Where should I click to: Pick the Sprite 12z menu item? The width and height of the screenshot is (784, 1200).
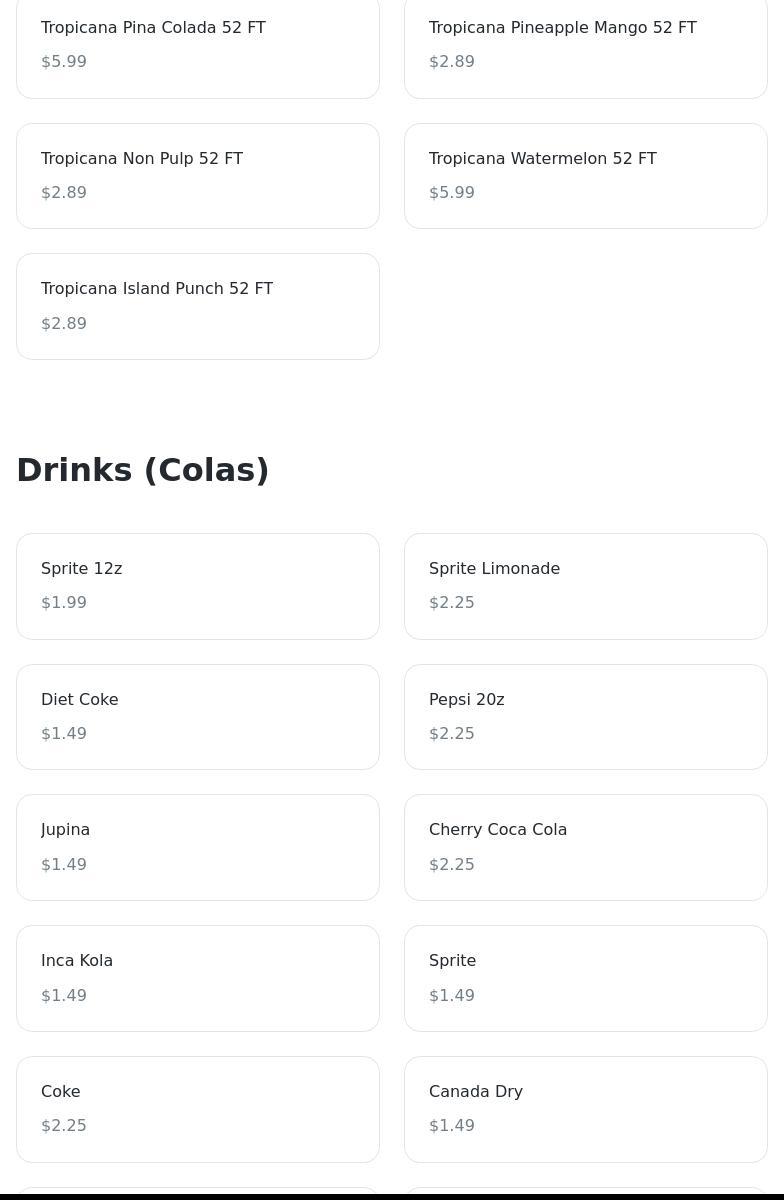197,586
